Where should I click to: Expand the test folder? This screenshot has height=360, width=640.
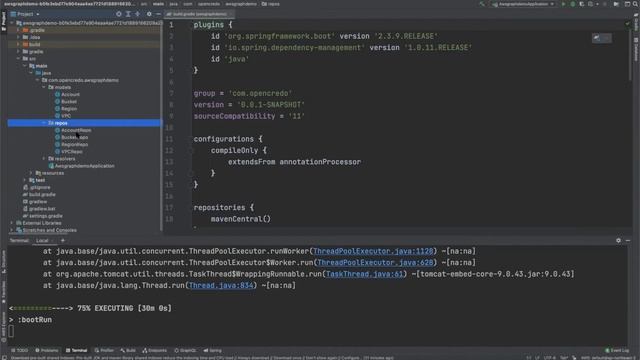pyautogui.click(x=25, y=180)
